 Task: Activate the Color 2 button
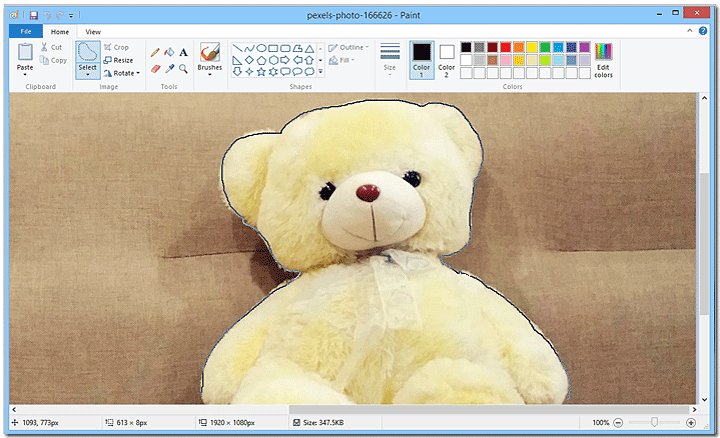(446, 60)
